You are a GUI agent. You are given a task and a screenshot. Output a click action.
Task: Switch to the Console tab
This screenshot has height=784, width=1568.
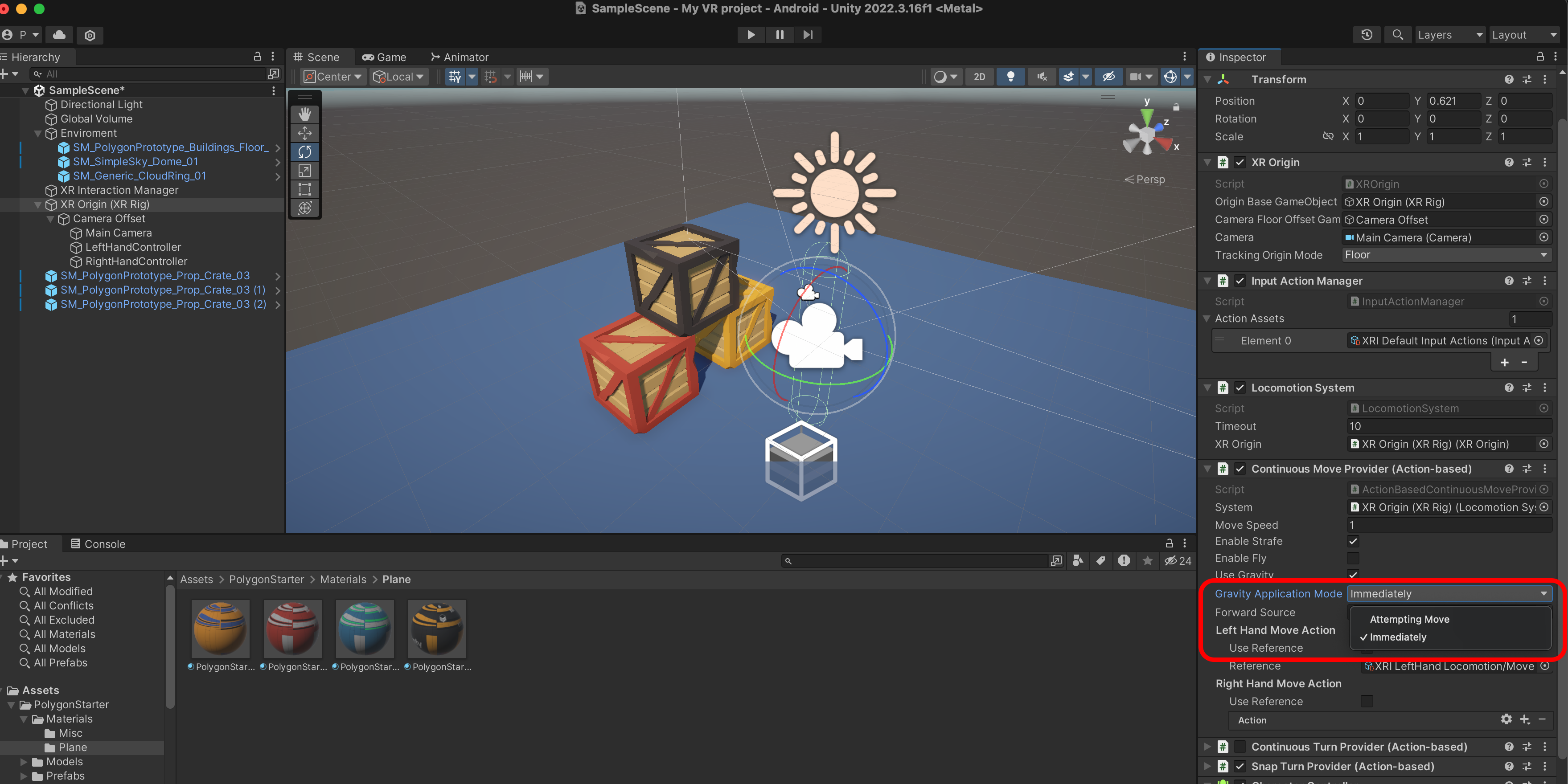point(98,544)
